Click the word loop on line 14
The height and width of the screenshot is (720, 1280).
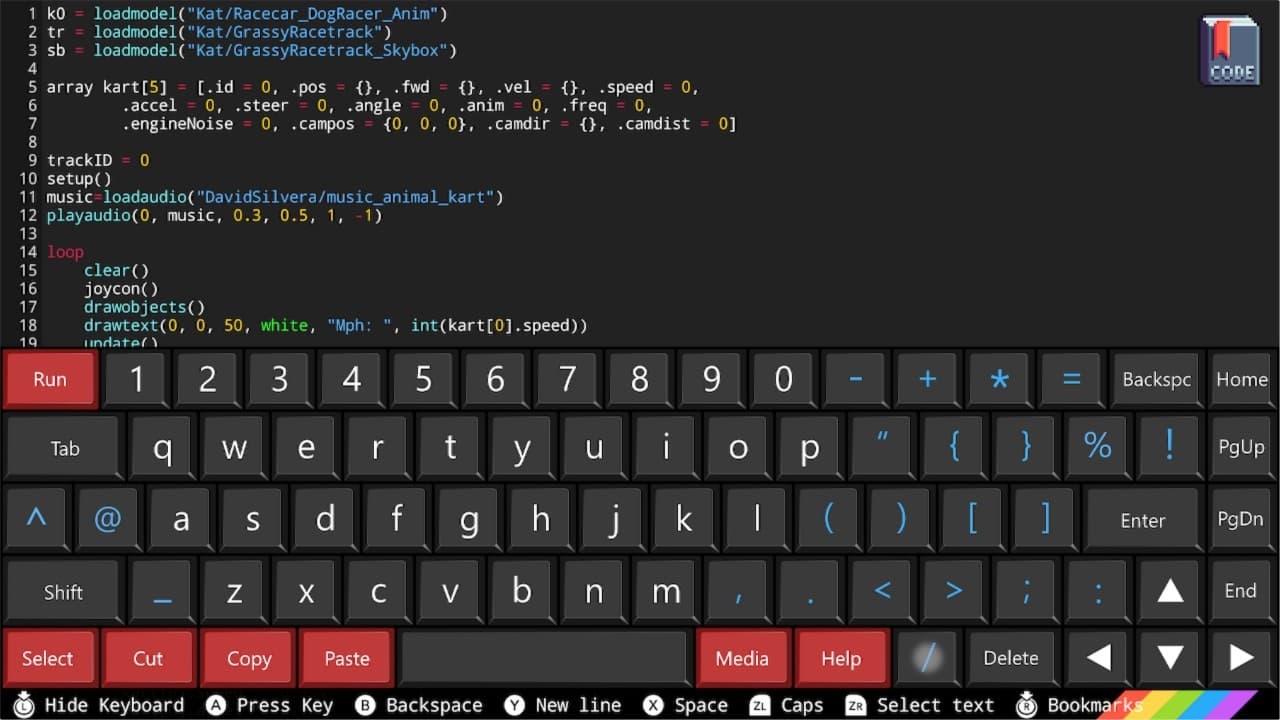tap(65, 252)
